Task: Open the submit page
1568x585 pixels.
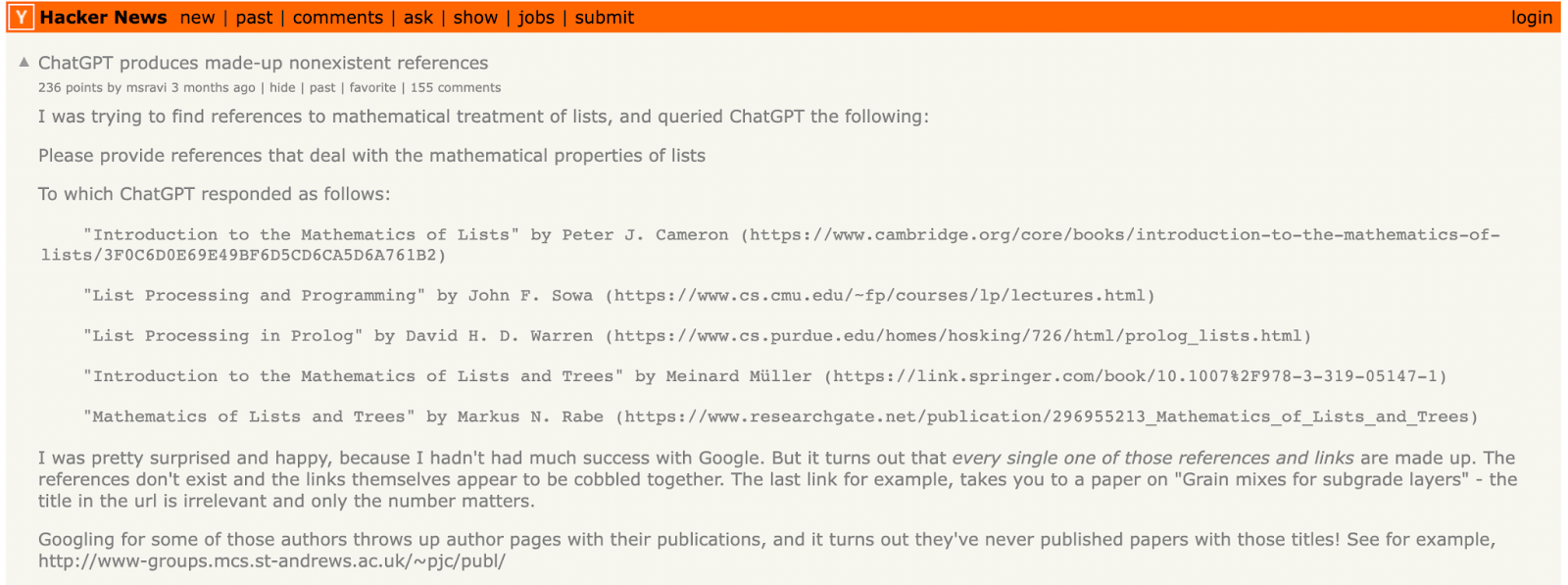Action: [604, 17]
